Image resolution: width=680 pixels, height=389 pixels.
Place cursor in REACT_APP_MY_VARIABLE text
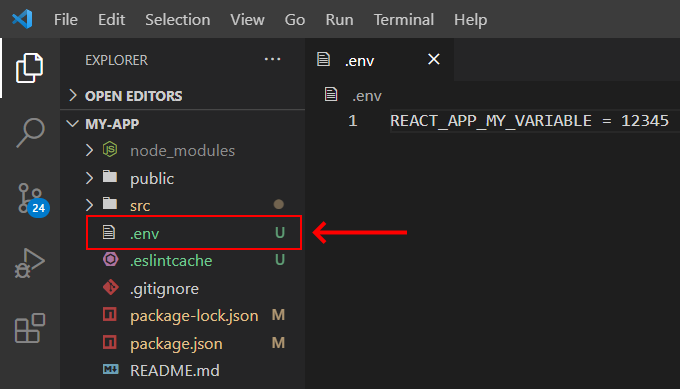click(490, 121)
